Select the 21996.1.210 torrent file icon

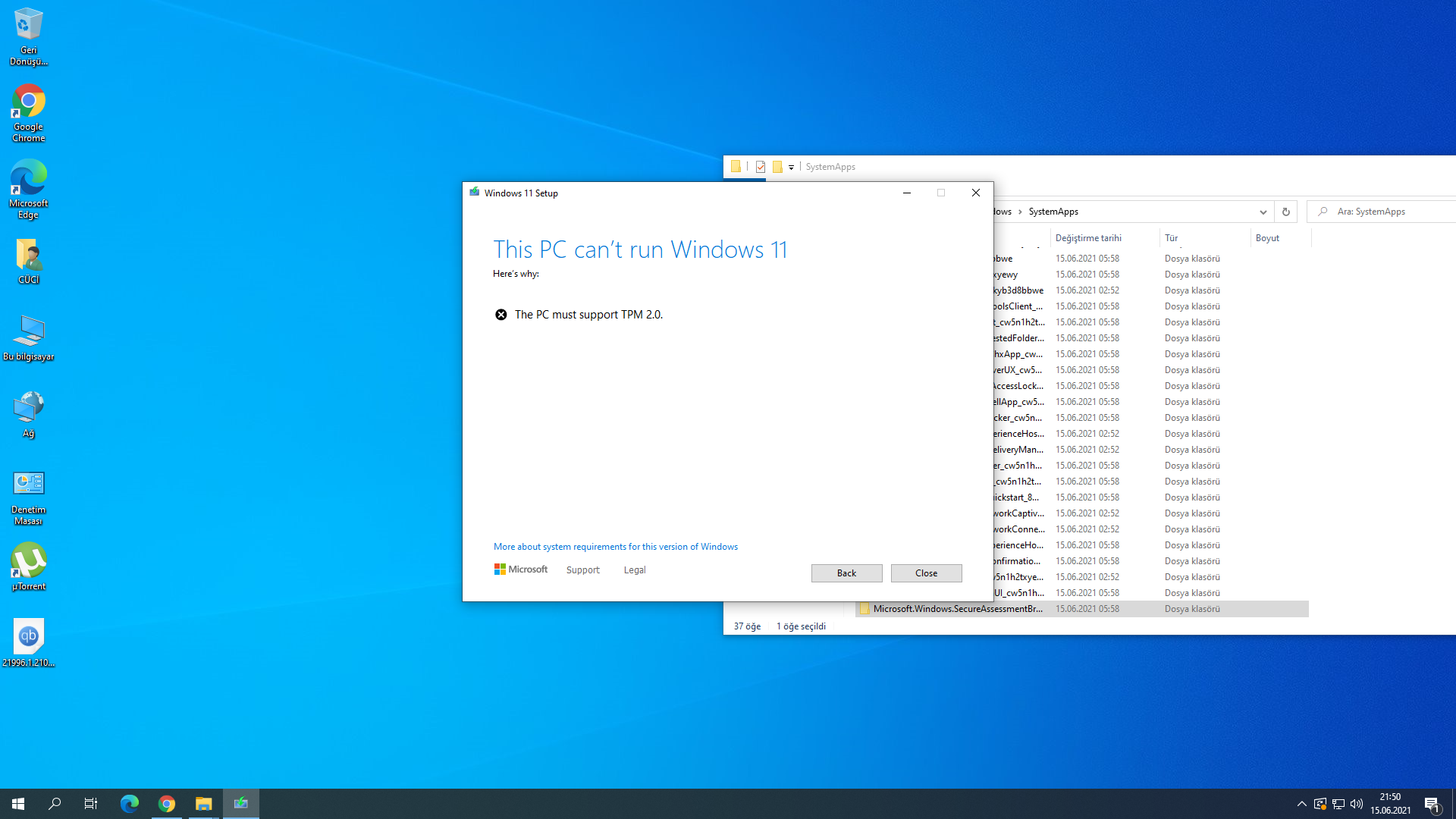click(29, 643)
